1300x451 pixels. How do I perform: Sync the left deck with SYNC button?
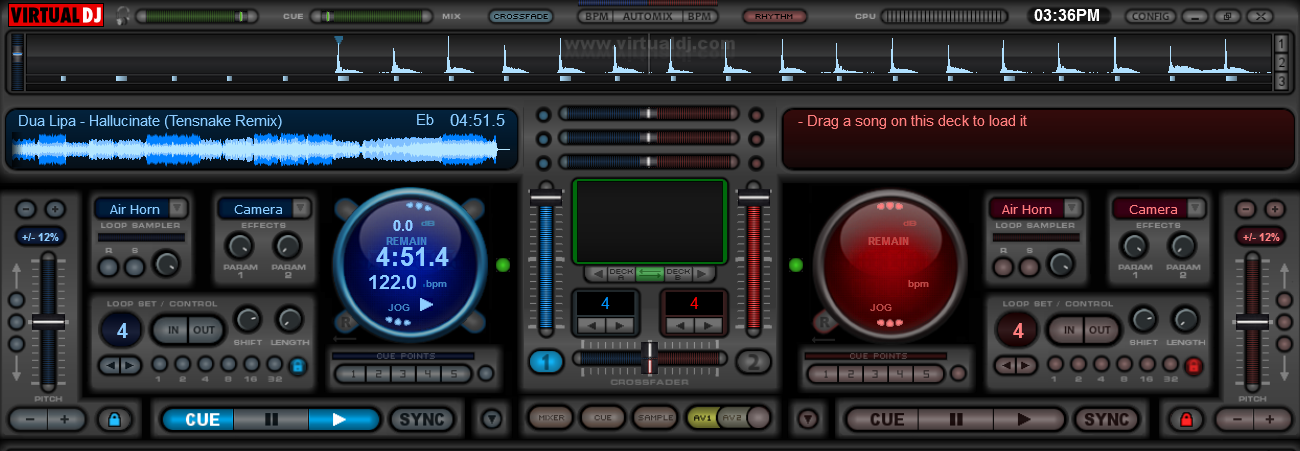[422, 420]
